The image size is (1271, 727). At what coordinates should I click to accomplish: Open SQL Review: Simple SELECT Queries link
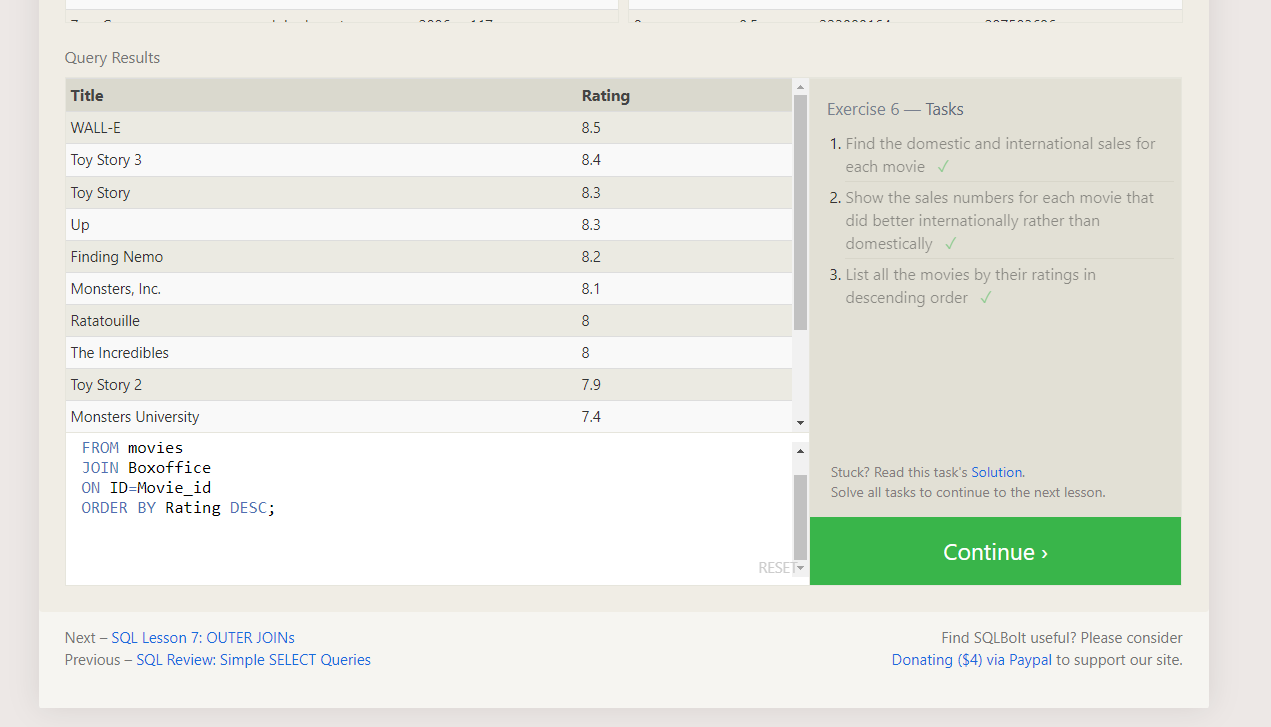pyautogui.click(x=253, y=660)
